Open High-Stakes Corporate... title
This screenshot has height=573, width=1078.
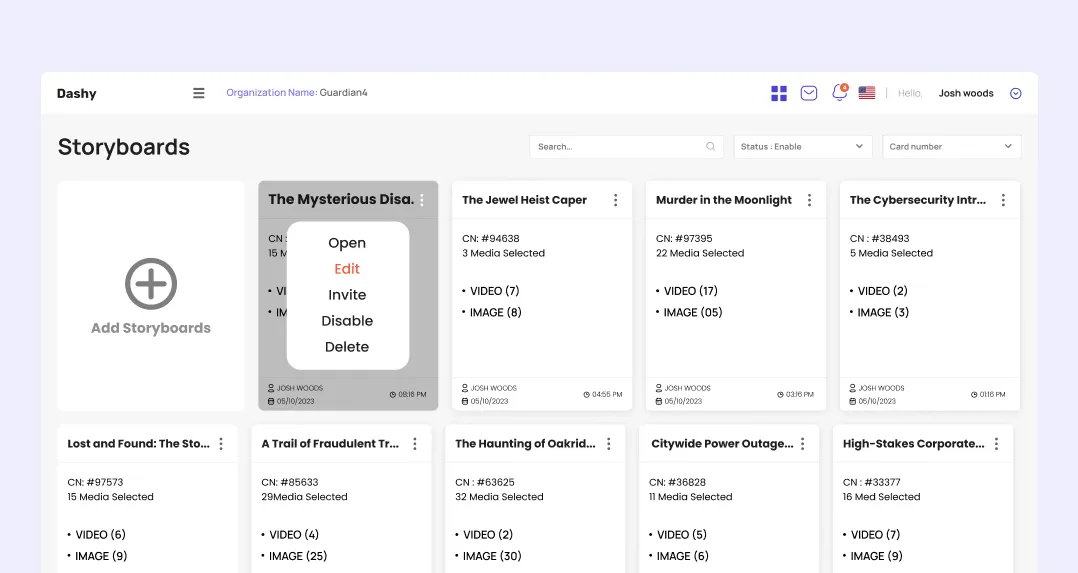[x=914, y=444]
